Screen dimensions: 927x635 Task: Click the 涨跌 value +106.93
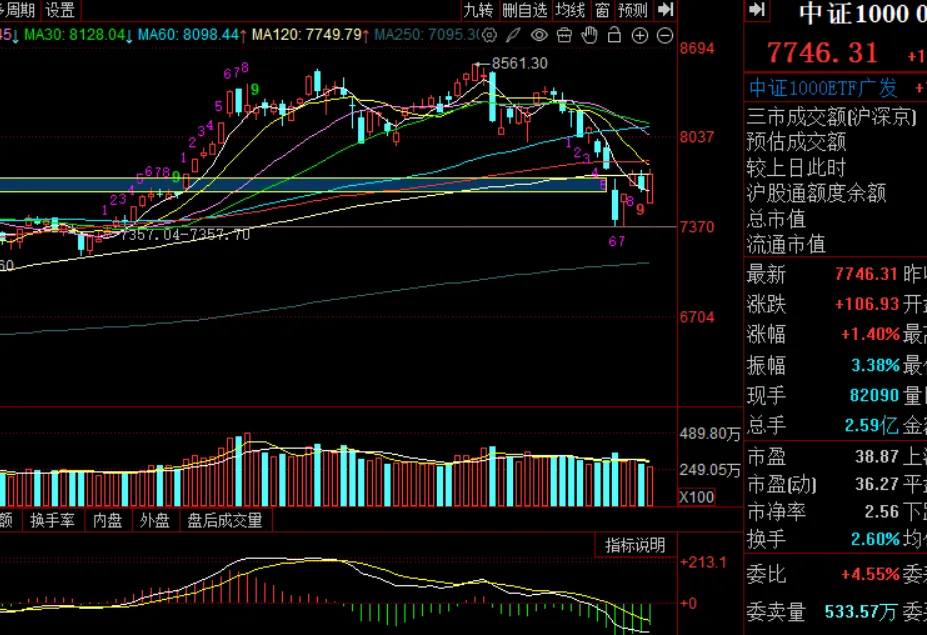[867, 304]
